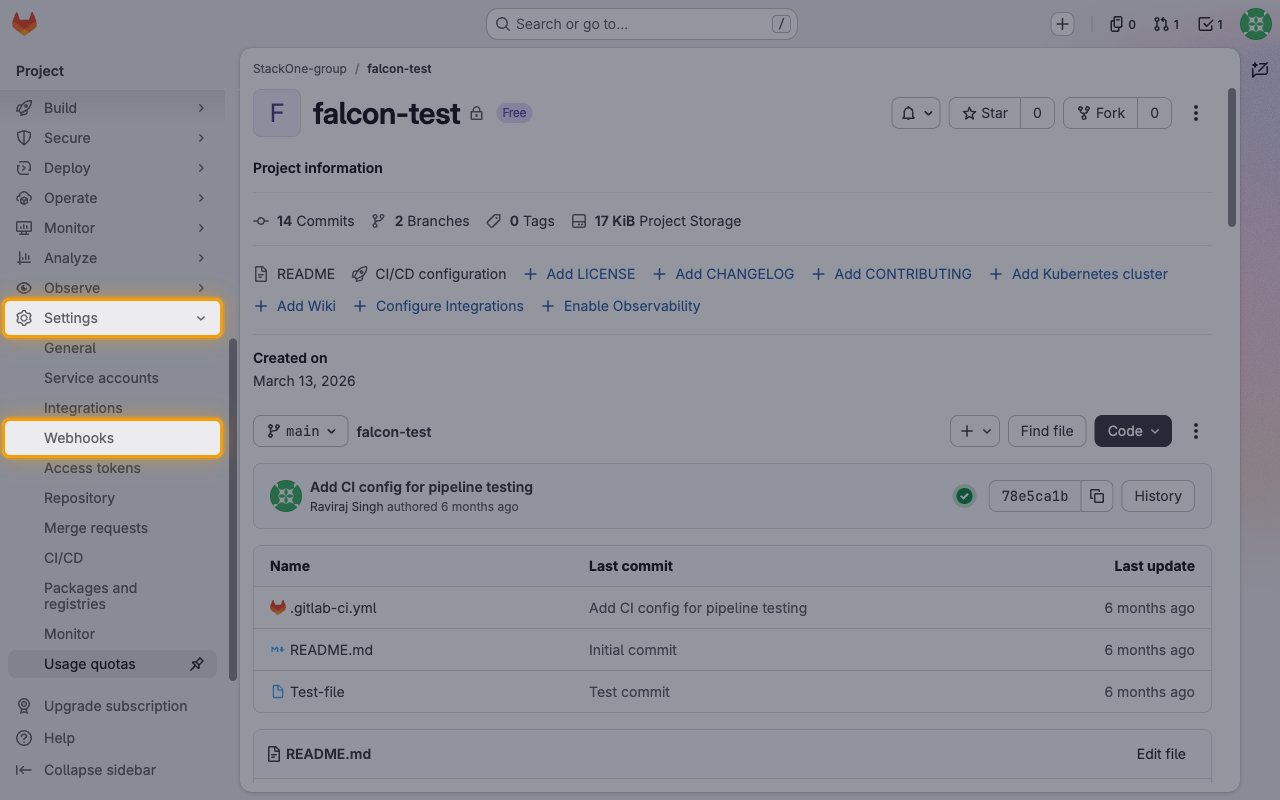Click the falcon-test project avatar F
This screenshot has height=800, width=1280.
277,113
